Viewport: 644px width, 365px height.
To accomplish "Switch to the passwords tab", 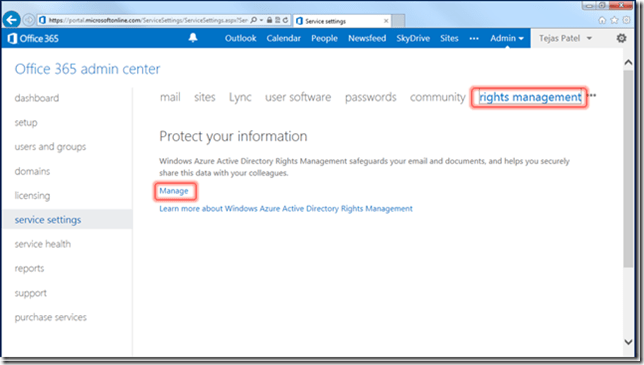I will tap(370, 97).
